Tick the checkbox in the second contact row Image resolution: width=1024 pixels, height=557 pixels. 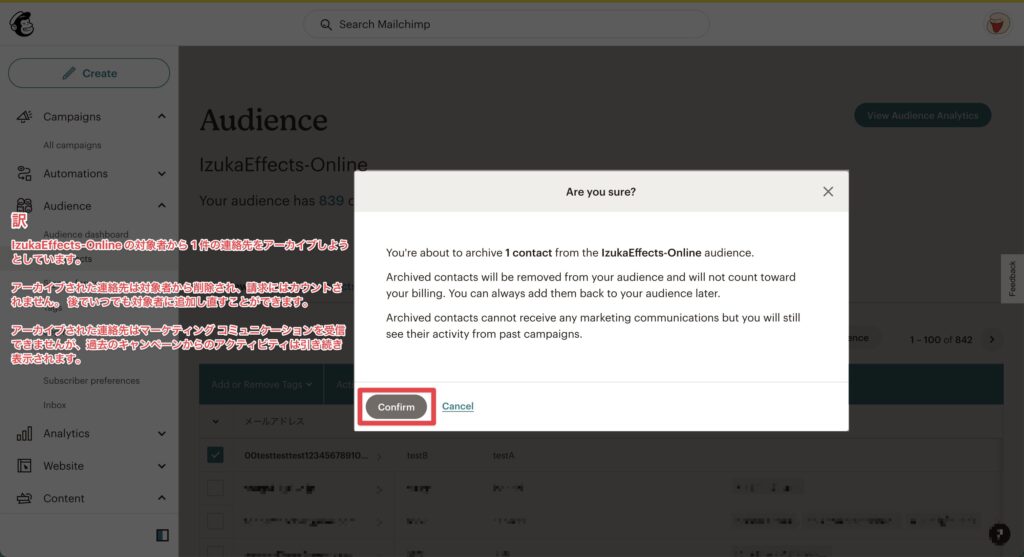pyautogui.click(x=216, y=488)
